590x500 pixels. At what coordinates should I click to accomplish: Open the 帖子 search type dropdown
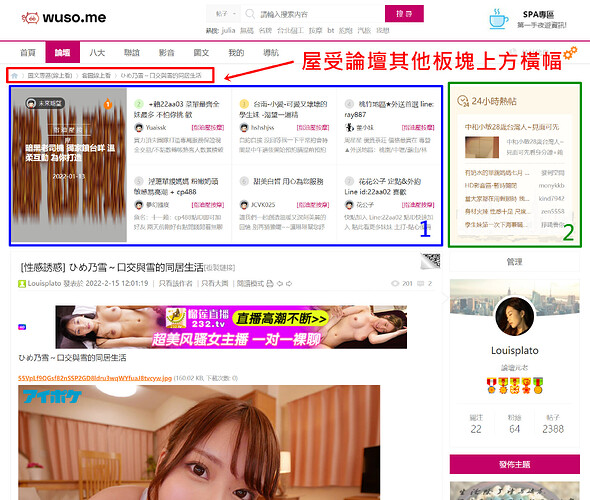225,14
